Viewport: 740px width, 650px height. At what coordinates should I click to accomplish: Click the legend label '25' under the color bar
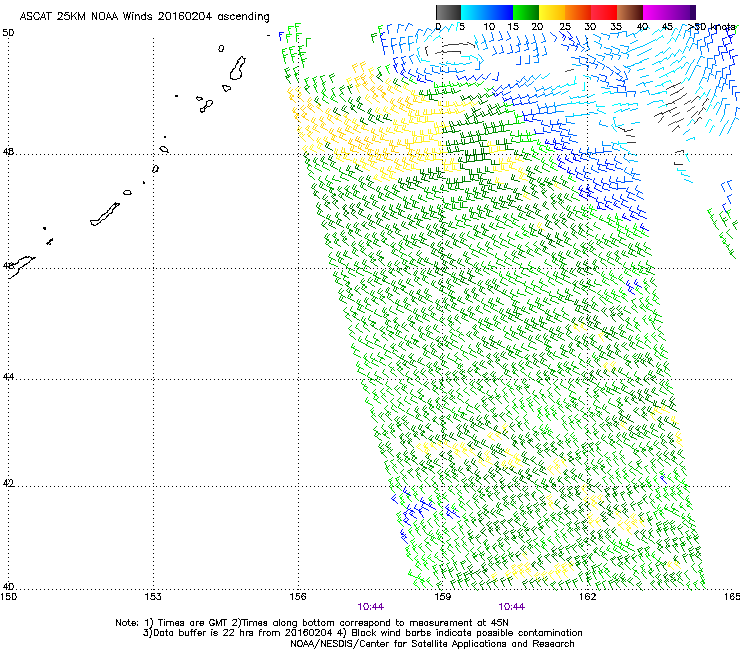565,27
